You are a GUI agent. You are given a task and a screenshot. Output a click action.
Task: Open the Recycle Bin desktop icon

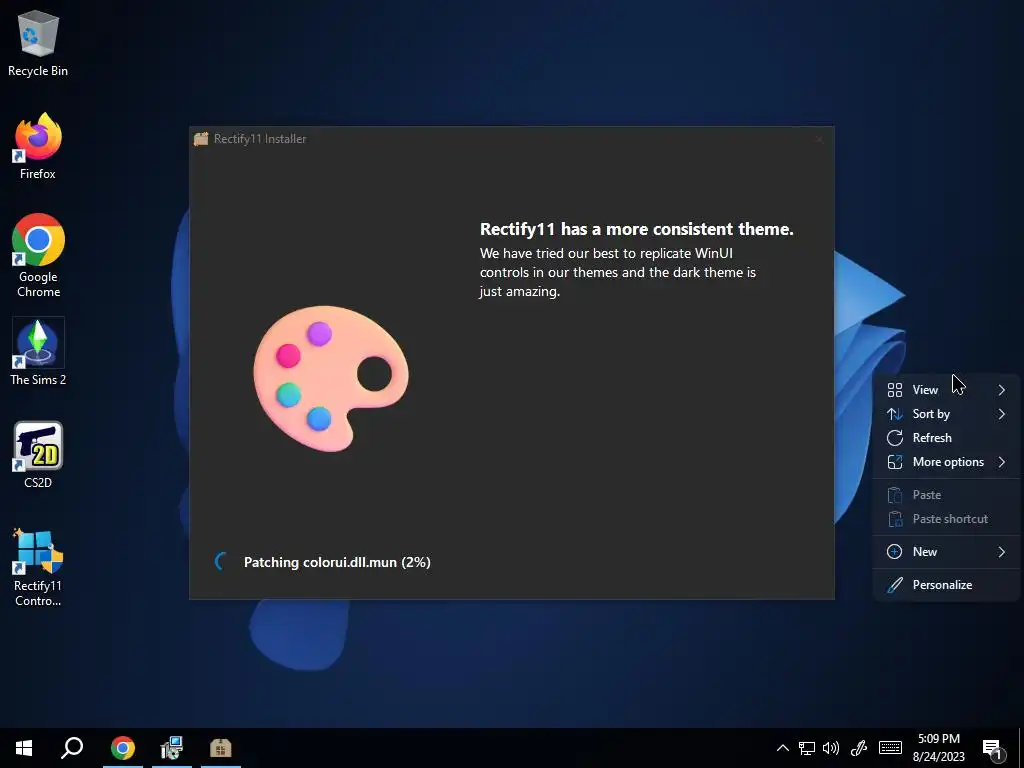tap(38, 44)
